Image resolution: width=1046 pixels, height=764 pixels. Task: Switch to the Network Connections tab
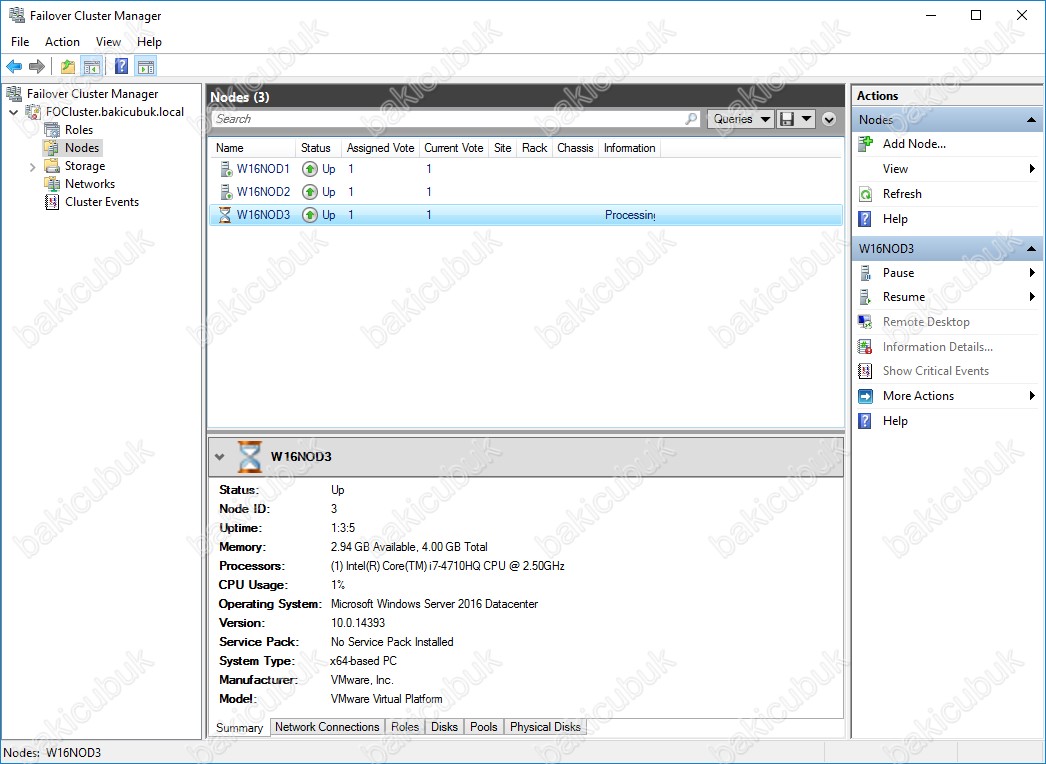click(x=327, y=727)
